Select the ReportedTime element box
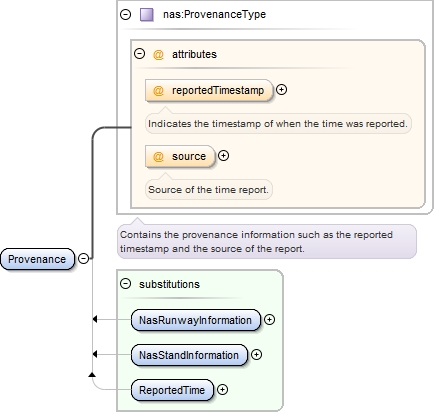 [172, 390]
